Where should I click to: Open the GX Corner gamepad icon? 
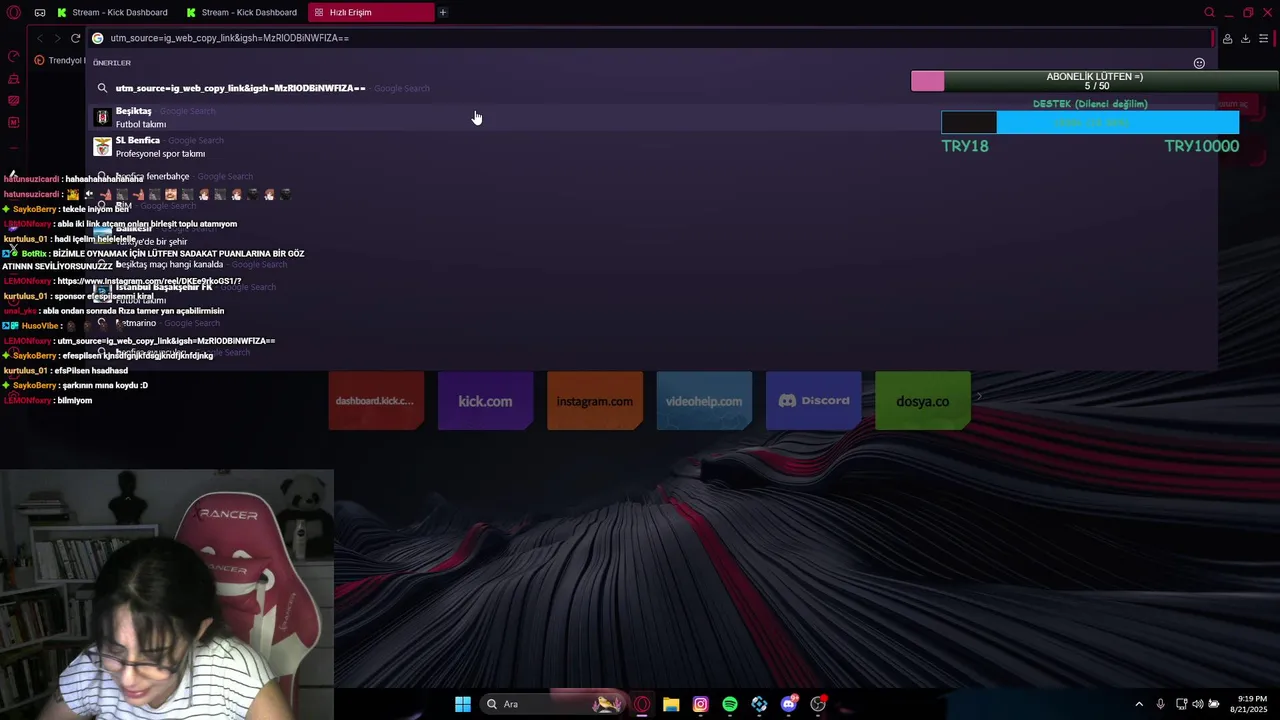coord(40,12)
